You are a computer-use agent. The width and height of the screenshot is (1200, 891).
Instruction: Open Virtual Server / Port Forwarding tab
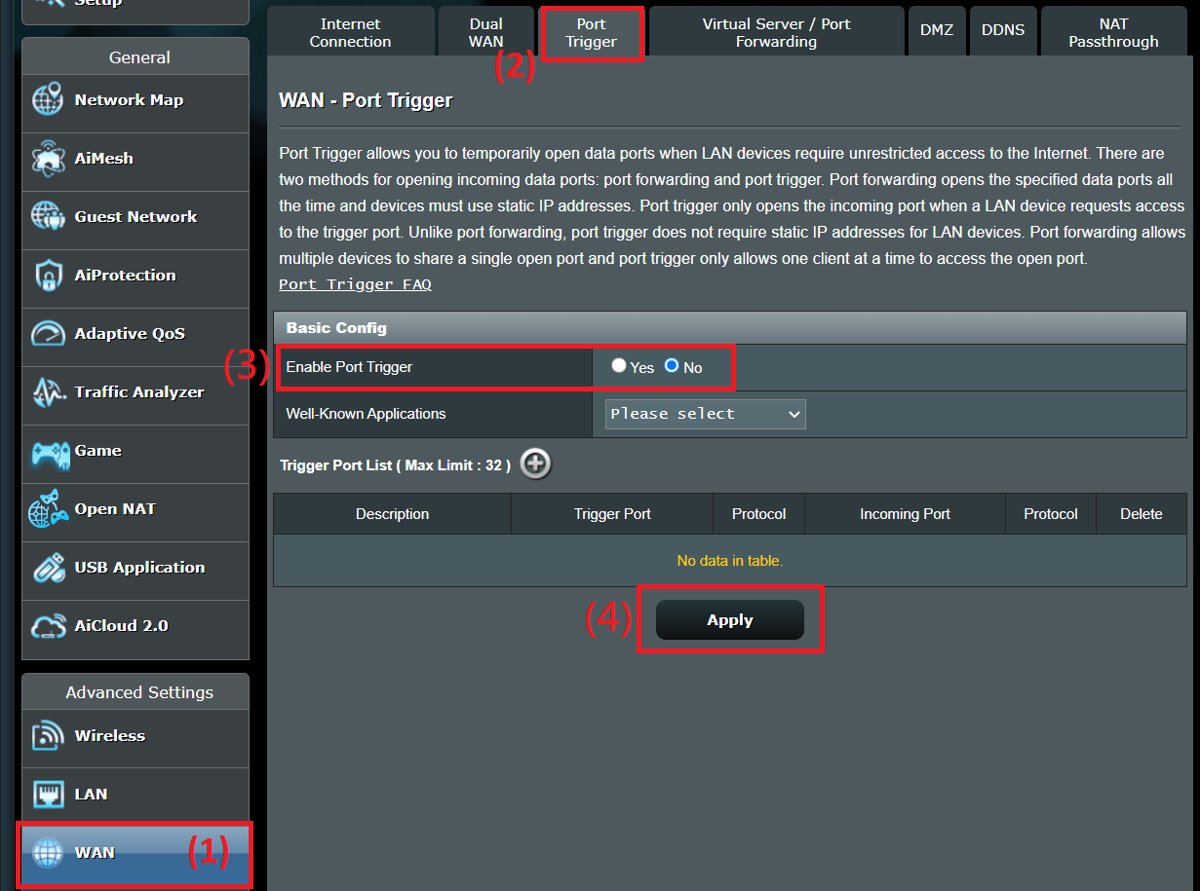(x=776, y=32)
